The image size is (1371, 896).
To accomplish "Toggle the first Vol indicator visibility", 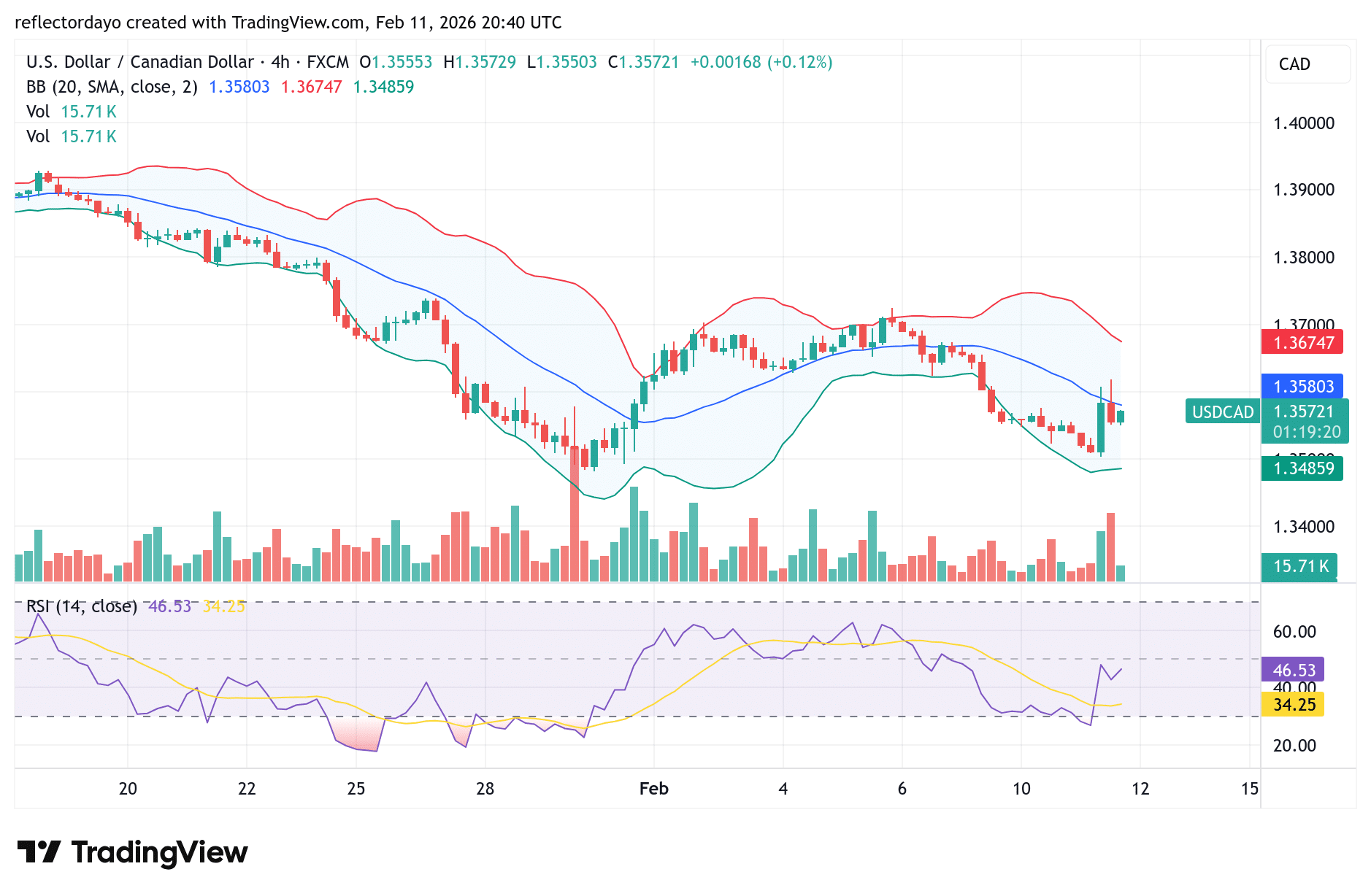I will tap(38, 111).
